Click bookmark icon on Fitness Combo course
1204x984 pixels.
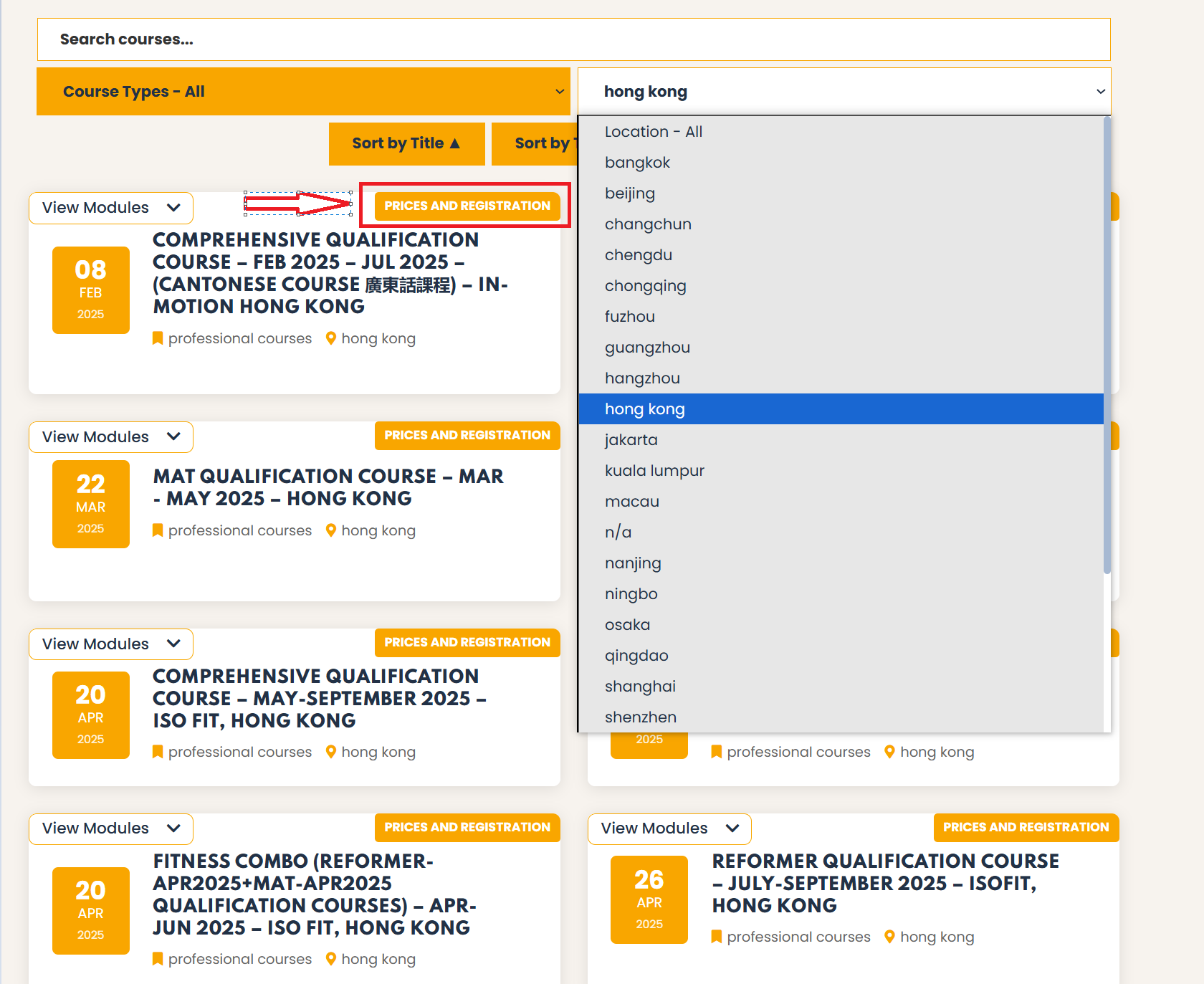[158, 959]
